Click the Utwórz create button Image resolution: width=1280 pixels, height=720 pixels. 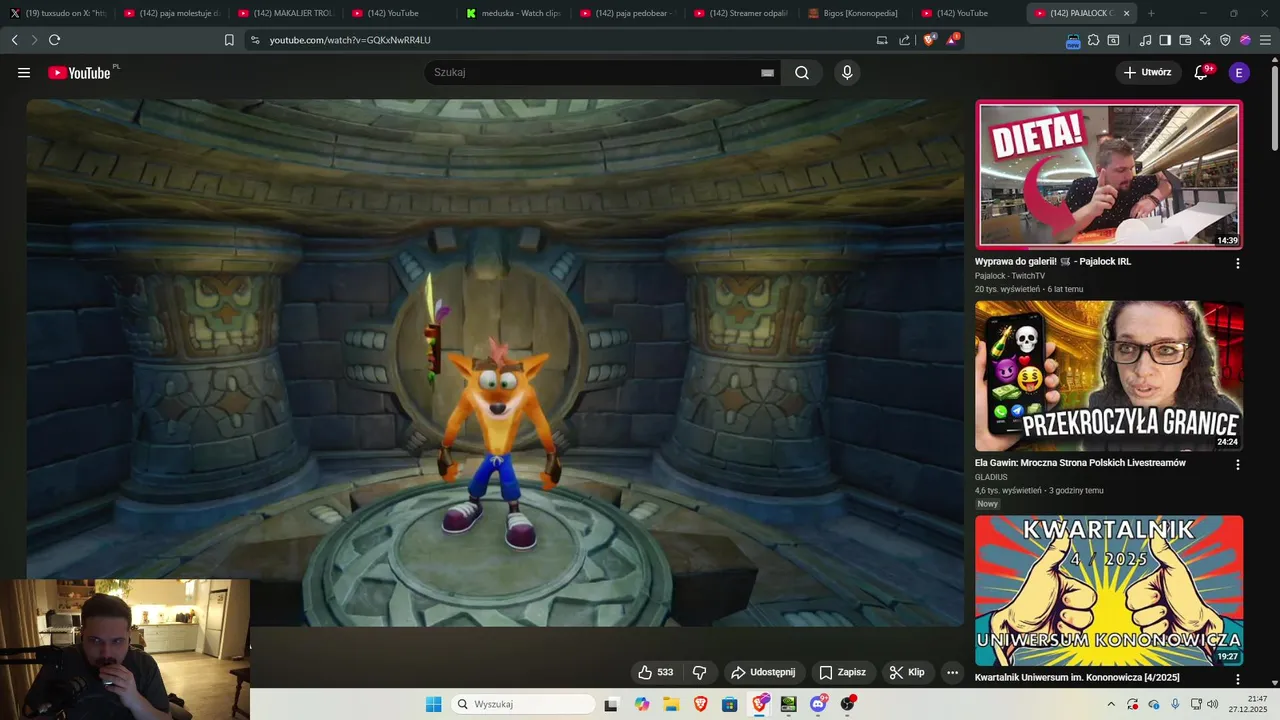coord(1147,72)
